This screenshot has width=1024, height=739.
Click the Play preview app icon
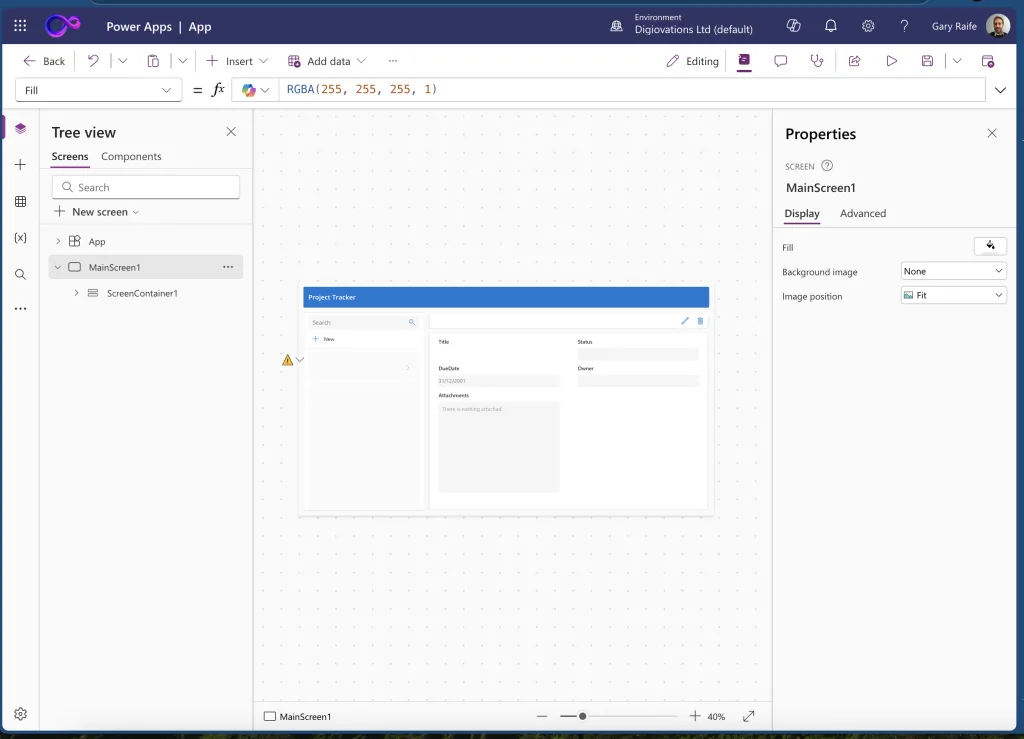click(x=891, y=61)
